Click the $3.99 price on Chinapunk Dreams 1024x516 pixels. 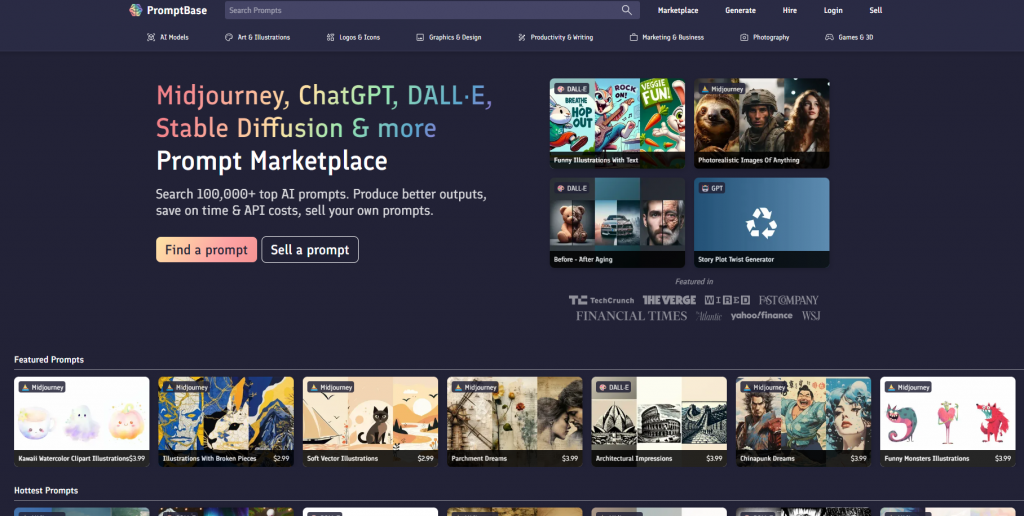point(858,459)
